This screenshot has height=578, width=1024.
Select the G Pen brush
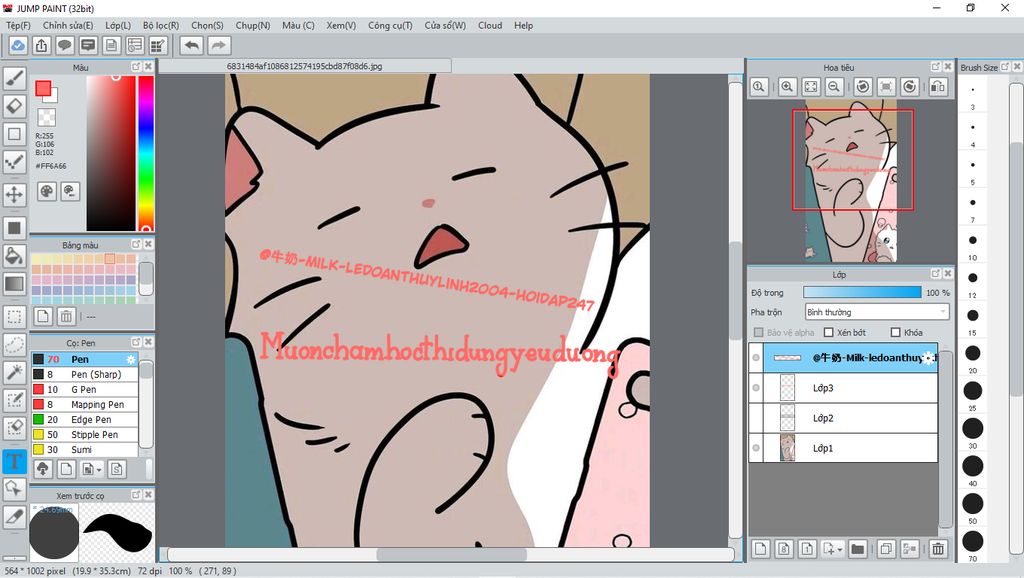coord(85,389)
